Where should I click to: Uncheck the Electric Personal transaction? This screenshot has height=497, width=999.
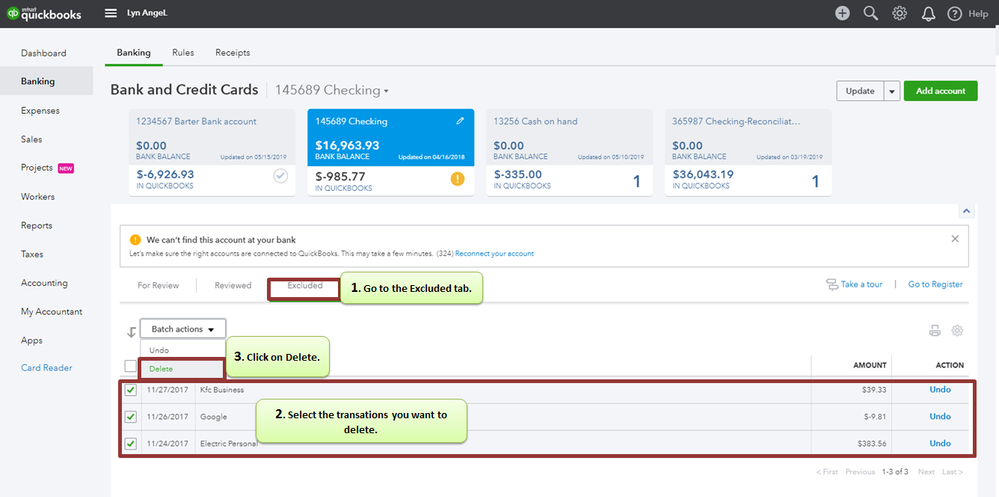(130, 443)
